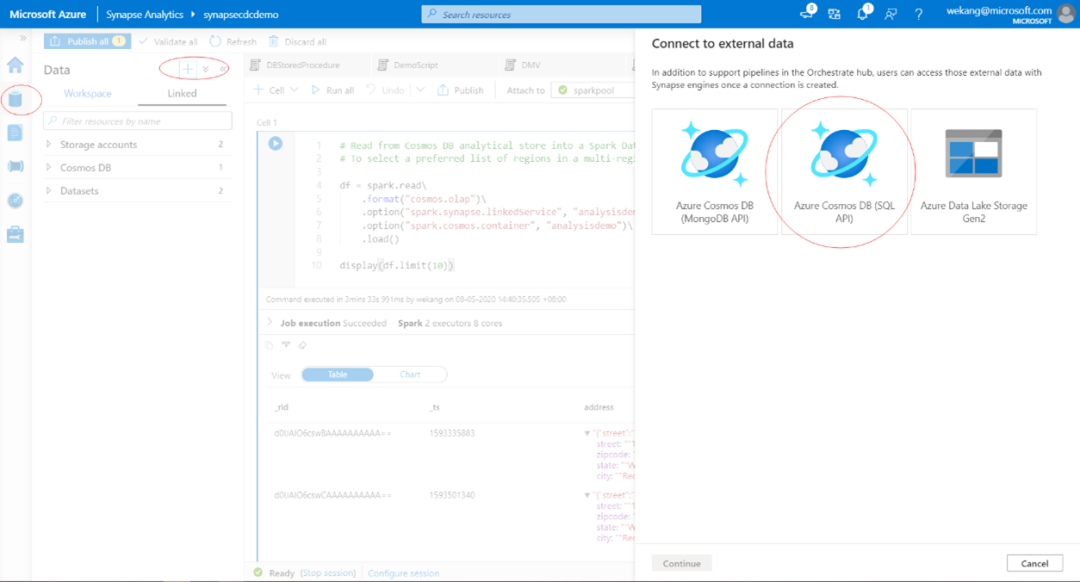Open the Orchestrate hub pipeline icon

(15, 166)
